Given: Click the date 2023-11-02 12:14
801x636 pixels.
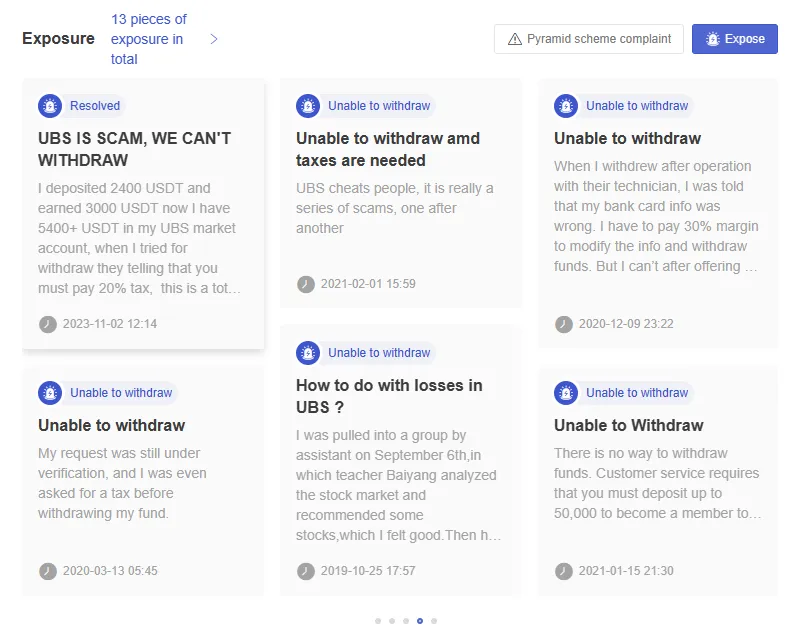Looking at the screenshot, I should [110, 324].
